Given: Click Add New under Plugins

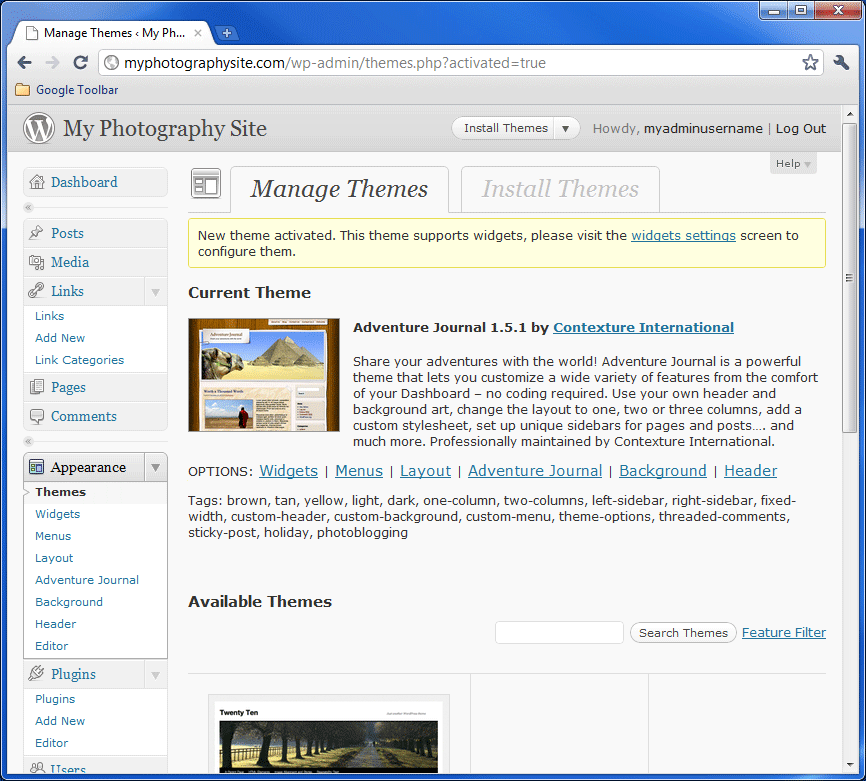Looking at the screenshot, I should [x=60, y=721].
